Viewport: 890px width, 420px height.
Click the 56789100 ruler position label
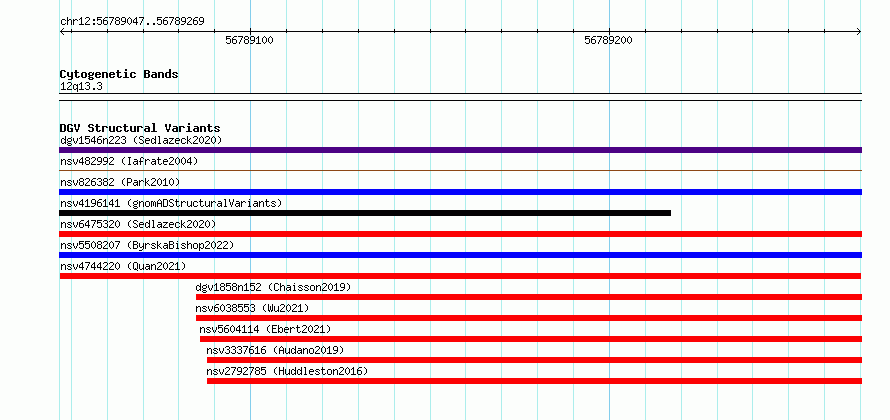click(x=250, y=40)
